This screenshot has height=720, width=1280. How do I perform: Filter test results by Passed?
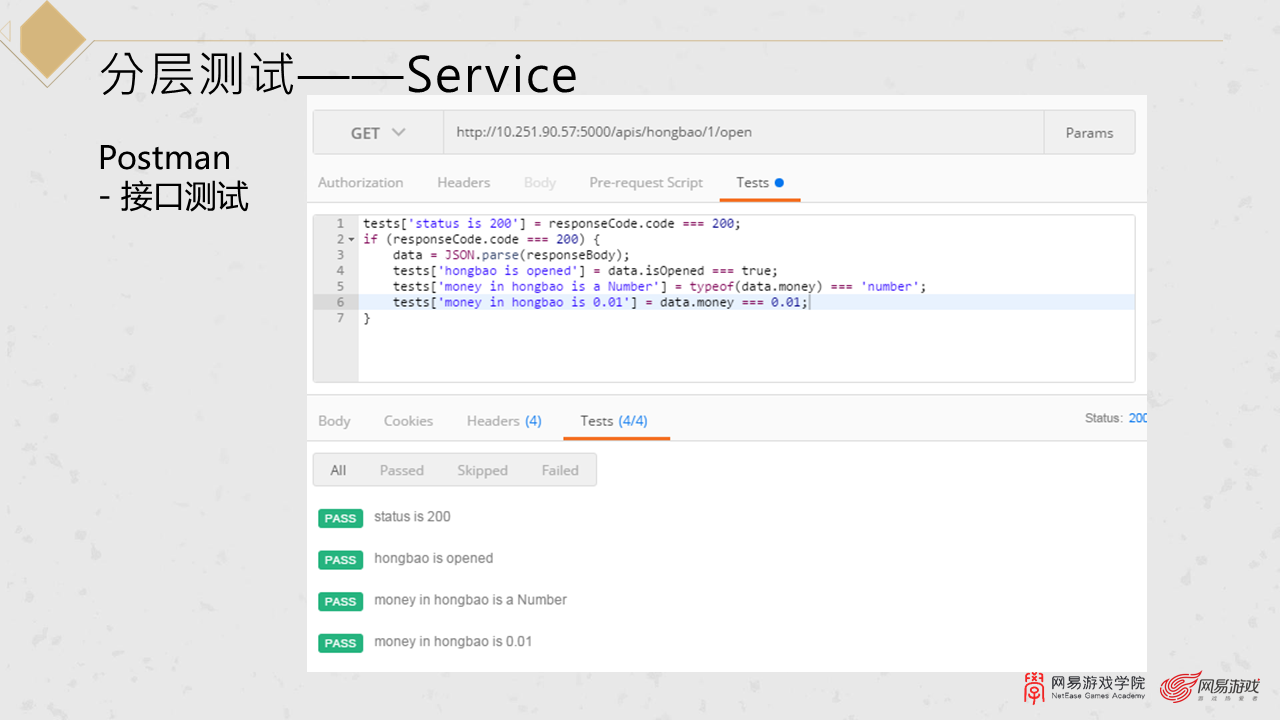coord(401,470)
